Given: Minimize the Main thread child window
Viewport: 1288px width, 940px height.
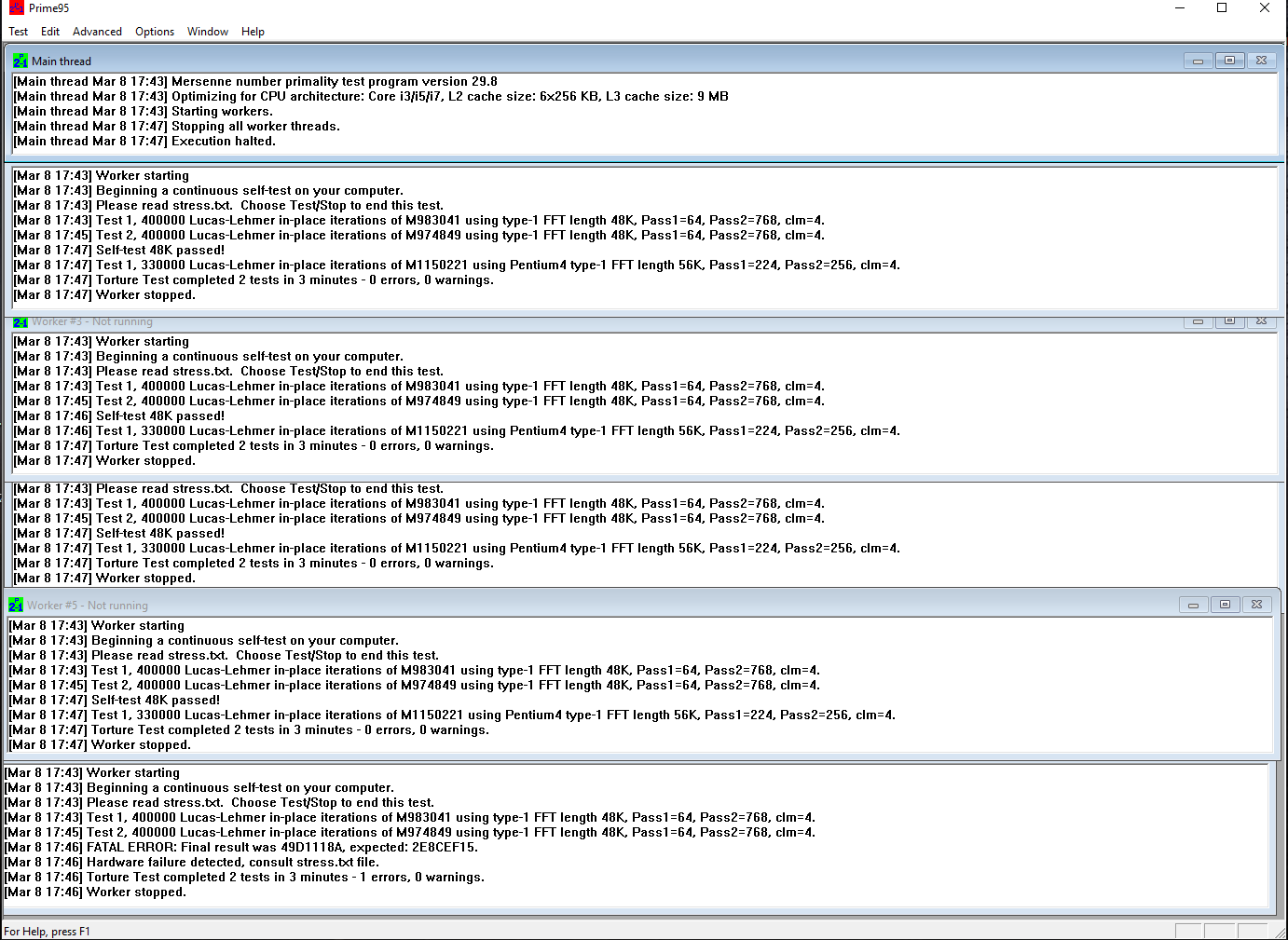Looking at the screenshot, I should point(1198,61).
